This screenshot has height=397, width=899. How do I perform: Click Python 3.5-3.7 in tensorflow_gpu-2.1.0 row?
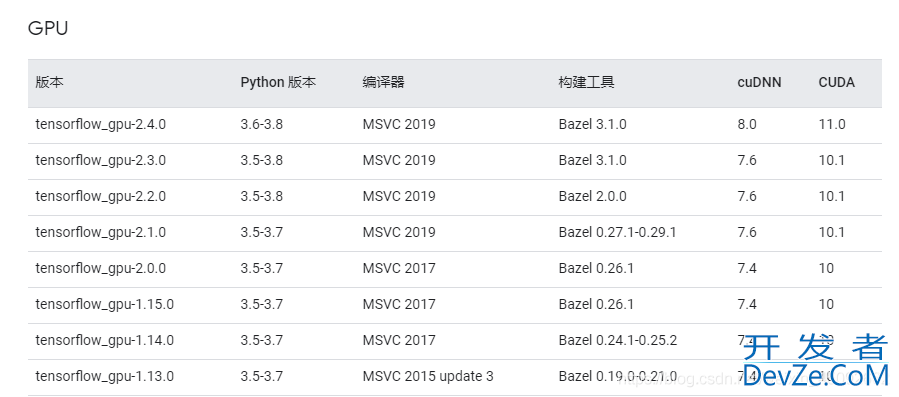tap(261, 232)
